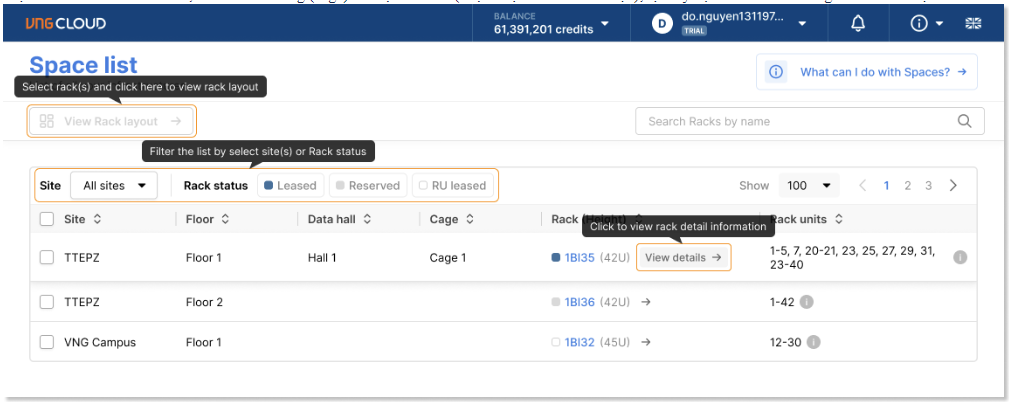The height and width of the screenshot is (402, 1009).
Task: Toggle the select-all checkbox in table header
Action: coord(47,219)
